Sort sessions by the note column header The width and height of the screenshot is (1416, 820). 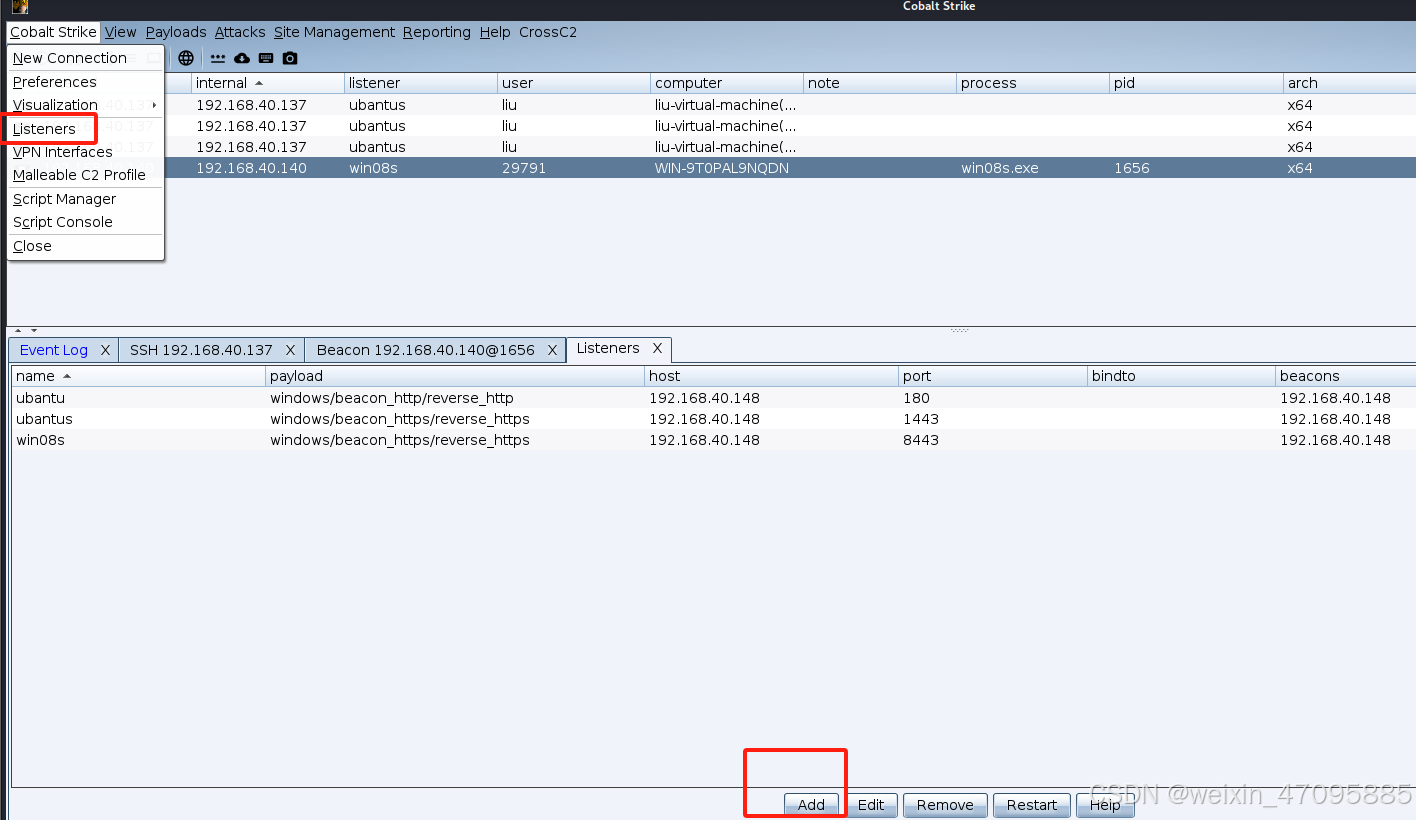pyautogui.click(x=879, y=83)
